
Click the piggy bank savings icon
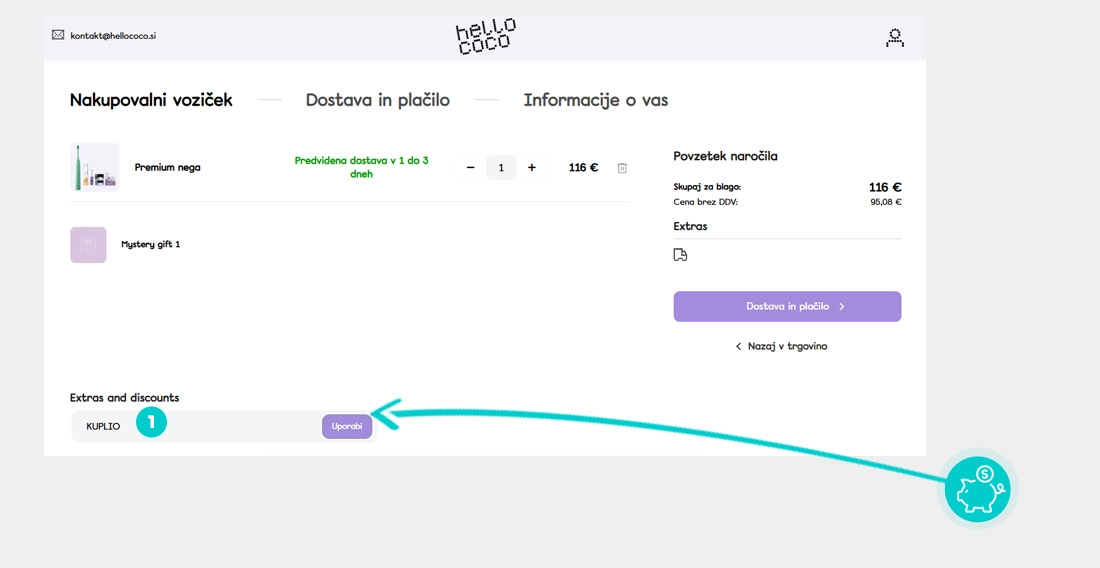(x=977, y=488)
